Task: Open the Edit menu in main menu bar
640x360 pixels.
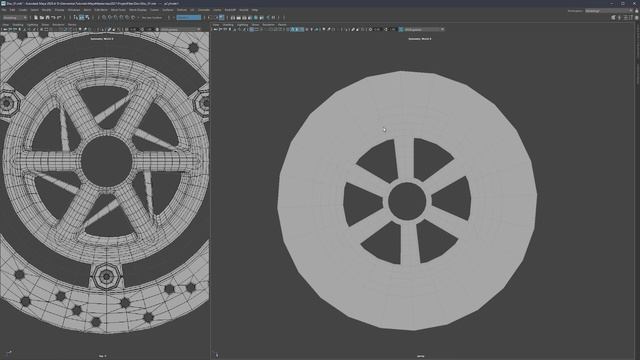Action: [12, 10]
